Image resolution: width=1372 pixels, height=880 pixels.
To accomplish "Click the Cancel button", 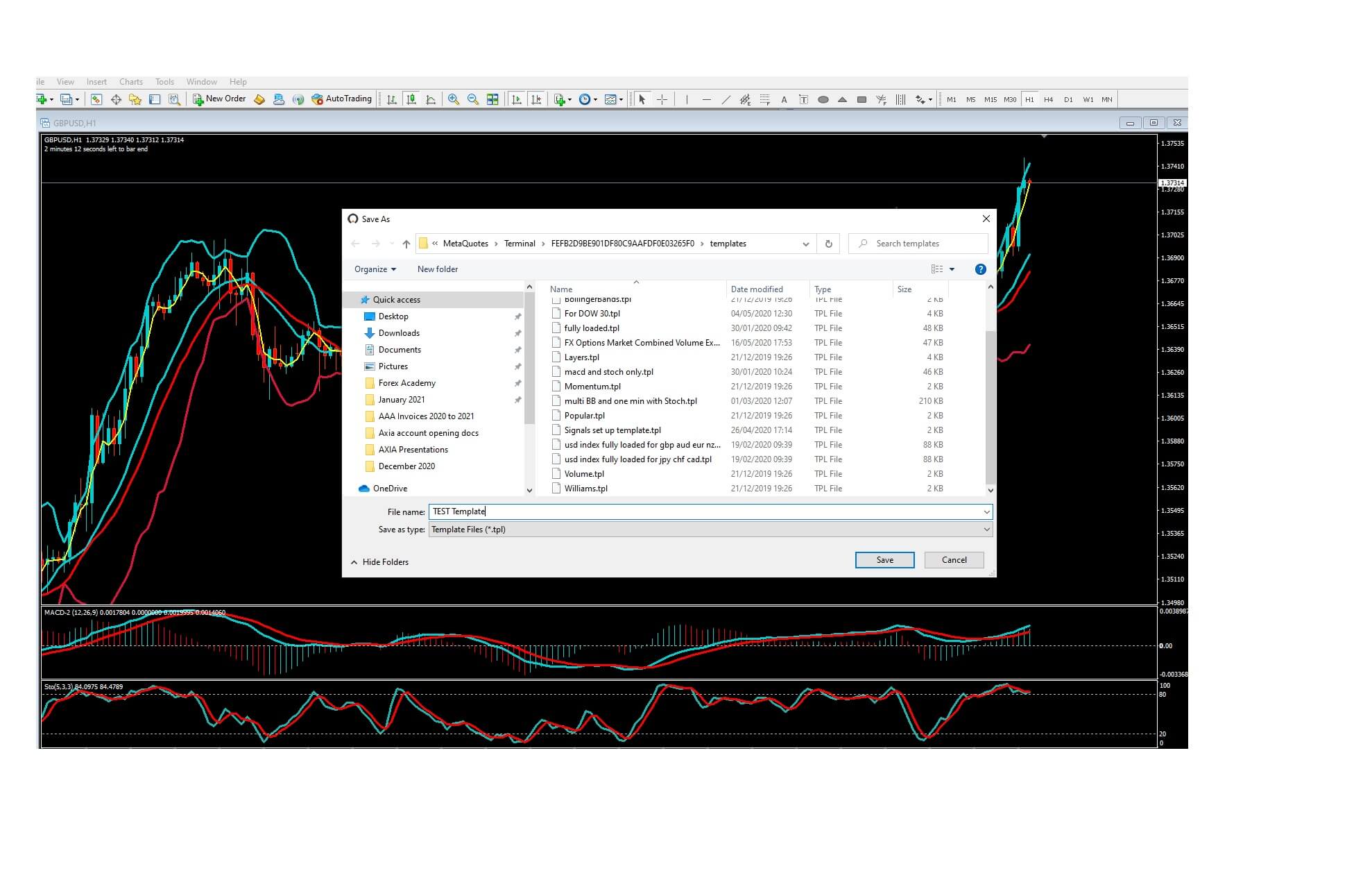I will click(954, 560).
